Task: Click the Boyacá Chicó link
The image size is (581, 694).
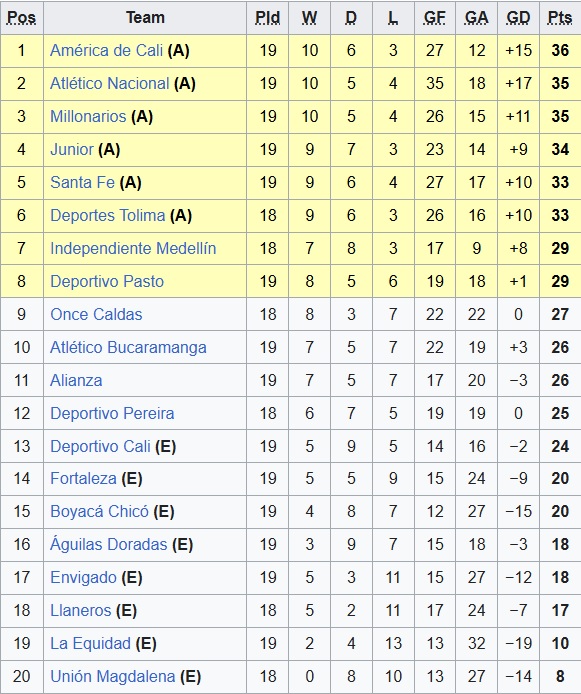Action: point(100,512)
